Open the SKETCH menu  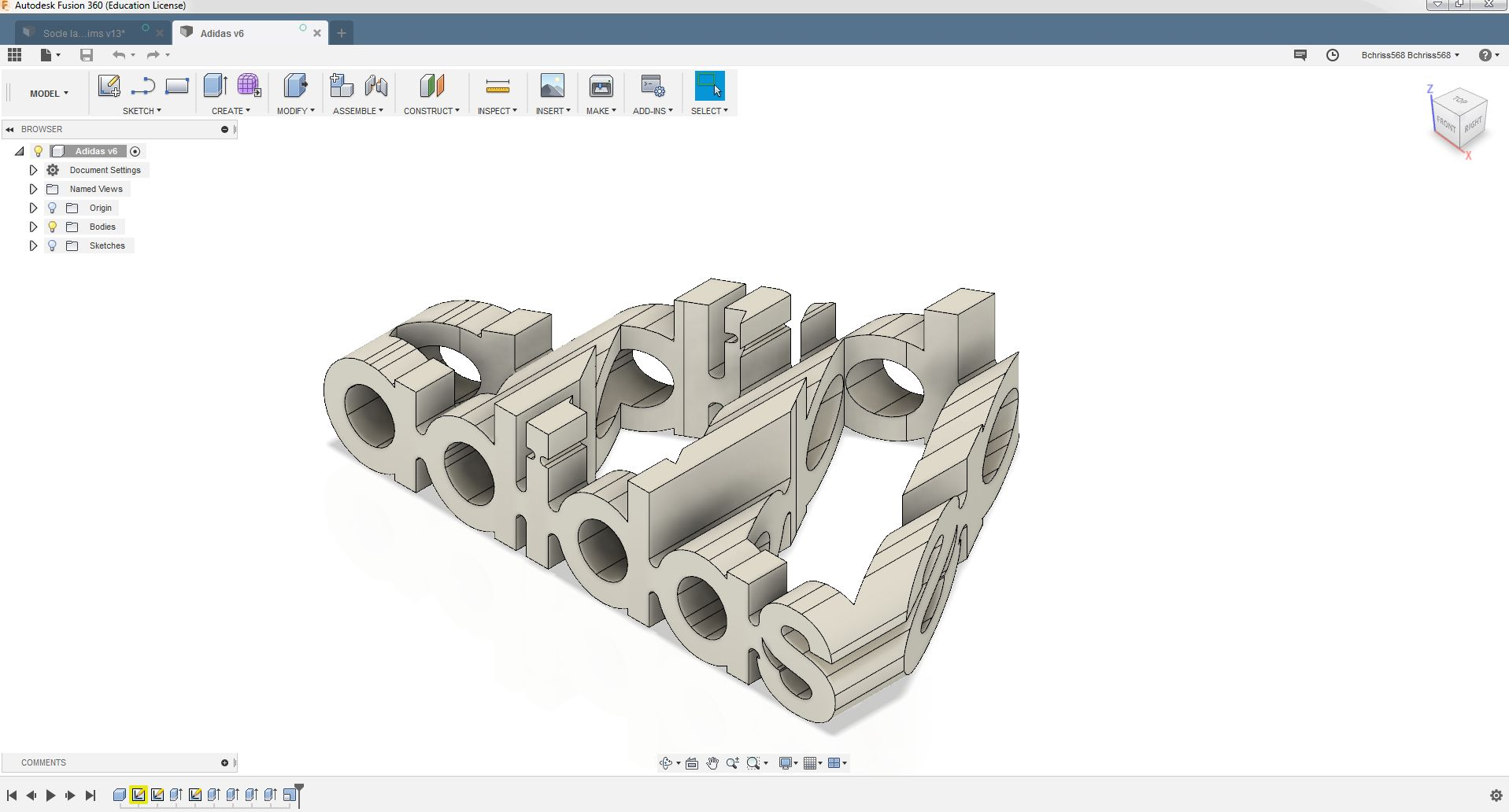(142, 111)
